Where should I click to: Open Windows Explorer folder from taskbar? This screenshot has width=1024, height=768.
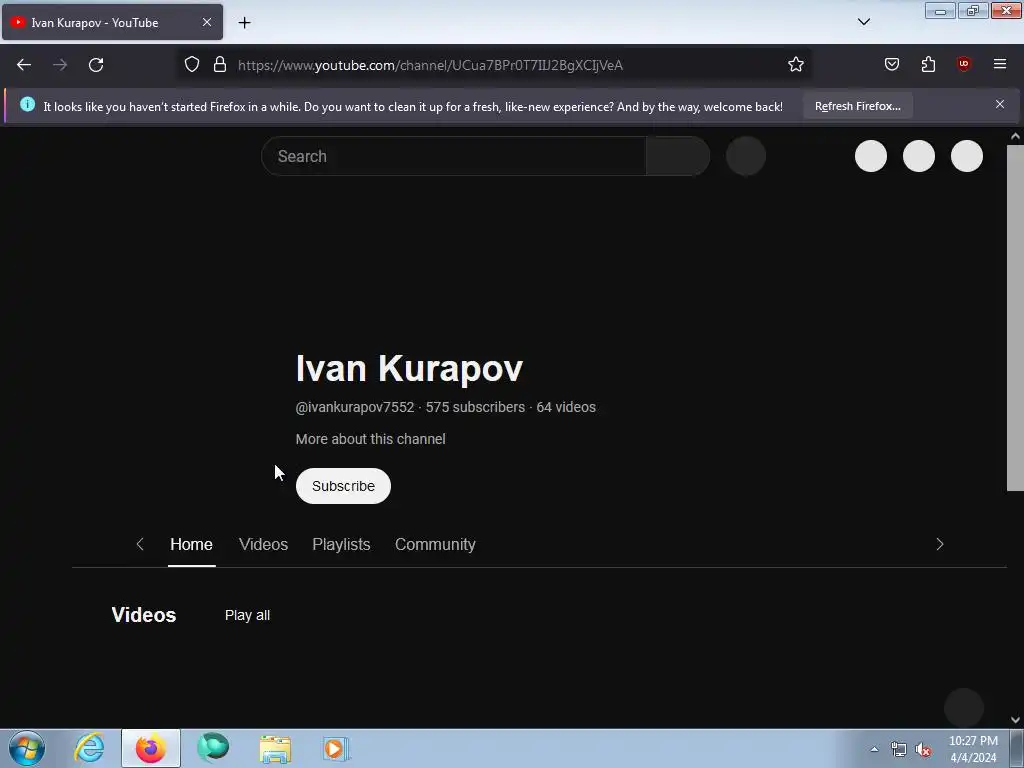[x=275, y=748]
